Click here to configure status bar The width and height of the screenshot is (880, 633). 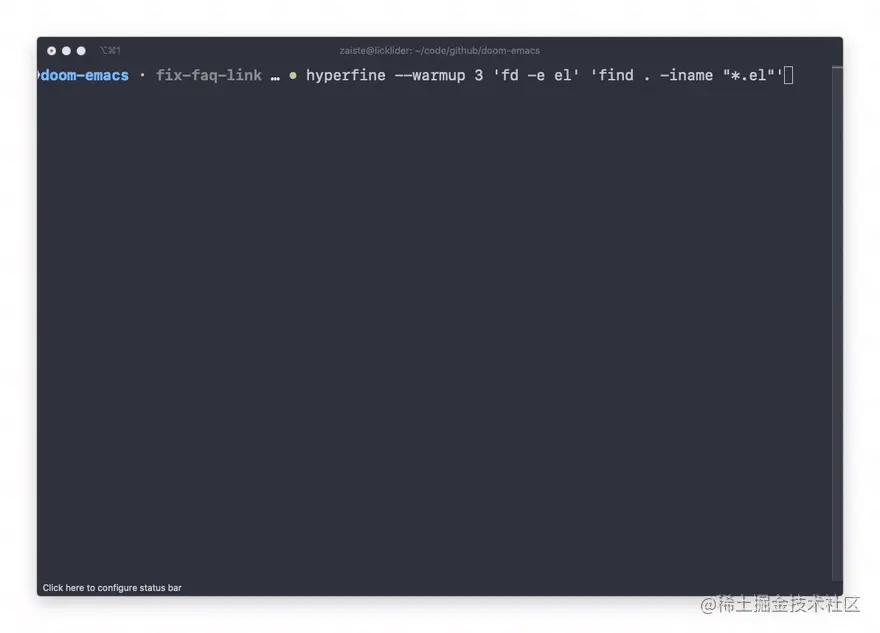[112, 588]
